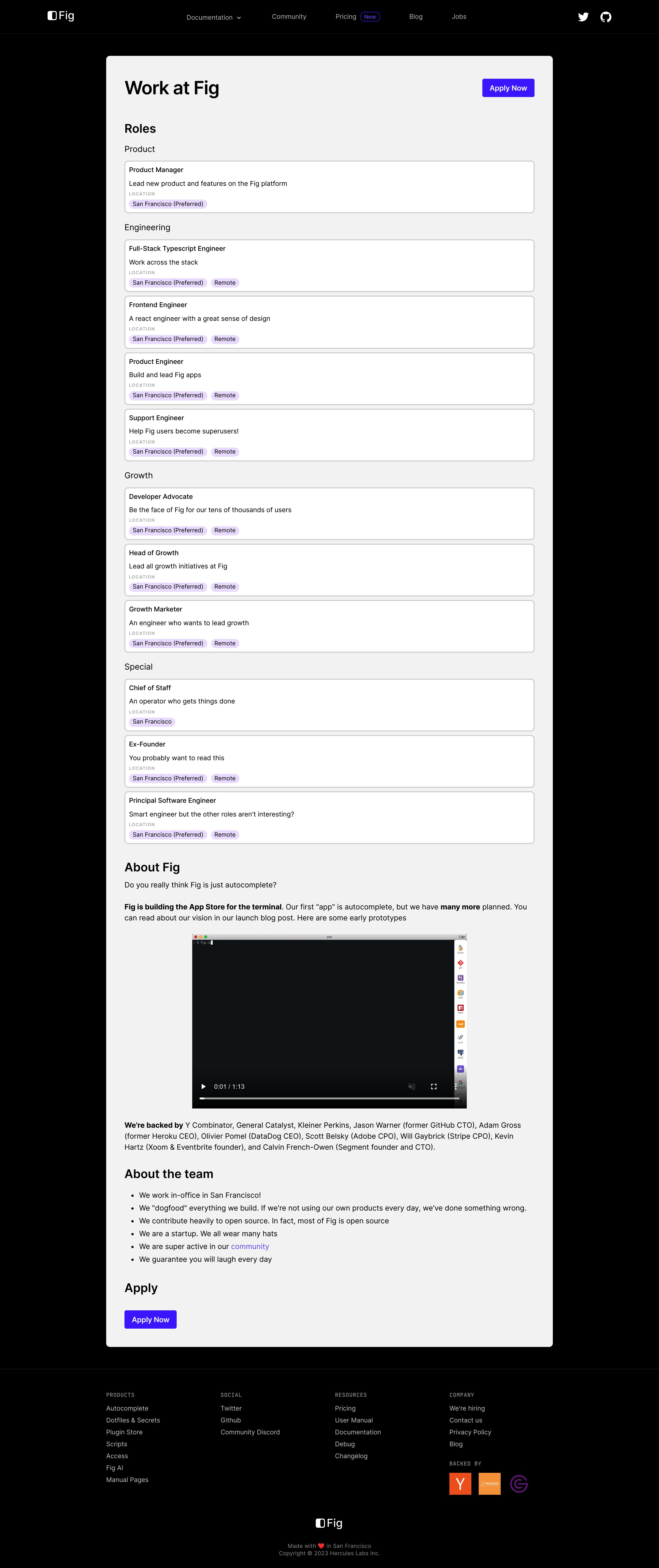This screenshot has height=1568, width=659.
Task: Open Blog link in footer Company
Action: (x=456, y=1444)
